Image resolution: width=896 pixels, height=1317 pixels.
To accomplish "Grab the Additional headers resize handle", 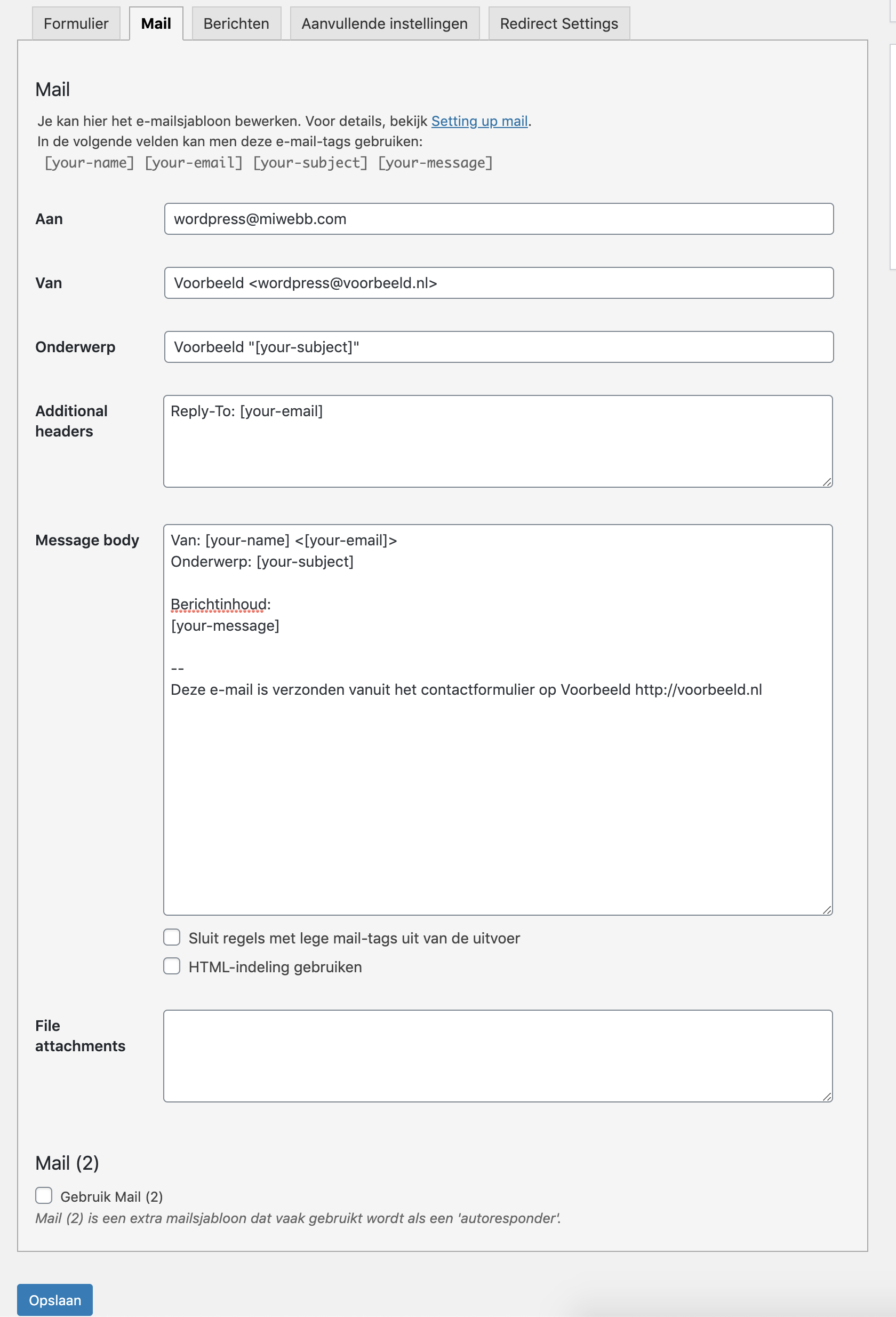I will coord(827,482).
